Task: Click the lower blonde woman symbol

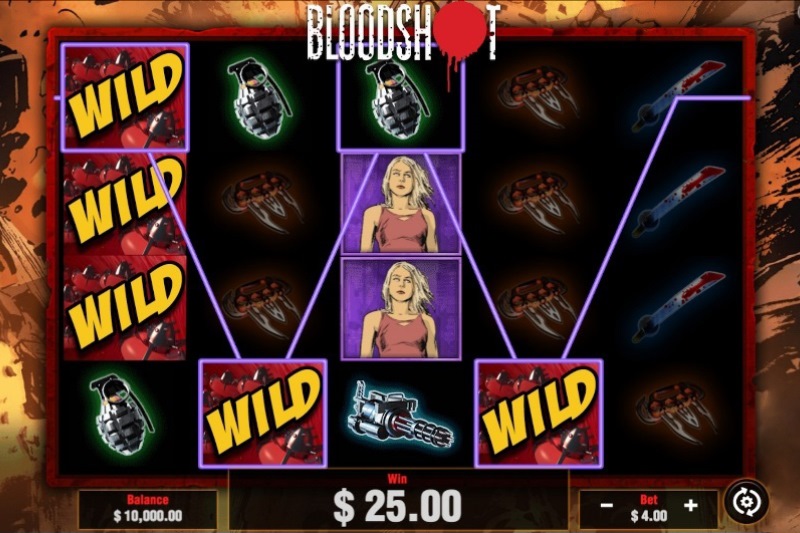Action: tap(401, 309)
